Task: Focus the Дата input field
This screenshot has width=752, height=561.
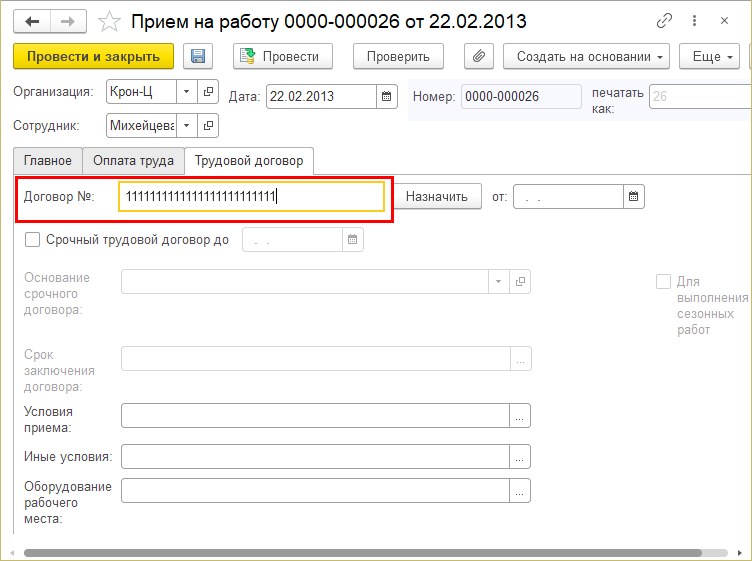Action: pyautogui.click(x=321, y=96)
